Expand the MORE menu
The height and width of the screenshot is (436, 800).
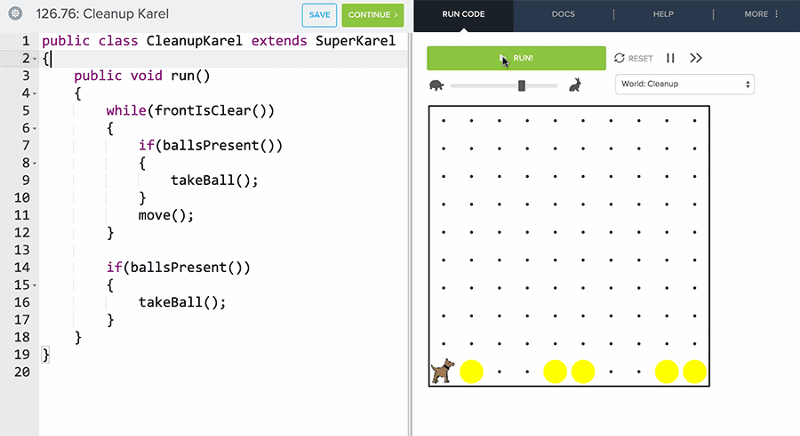[761, 15]
